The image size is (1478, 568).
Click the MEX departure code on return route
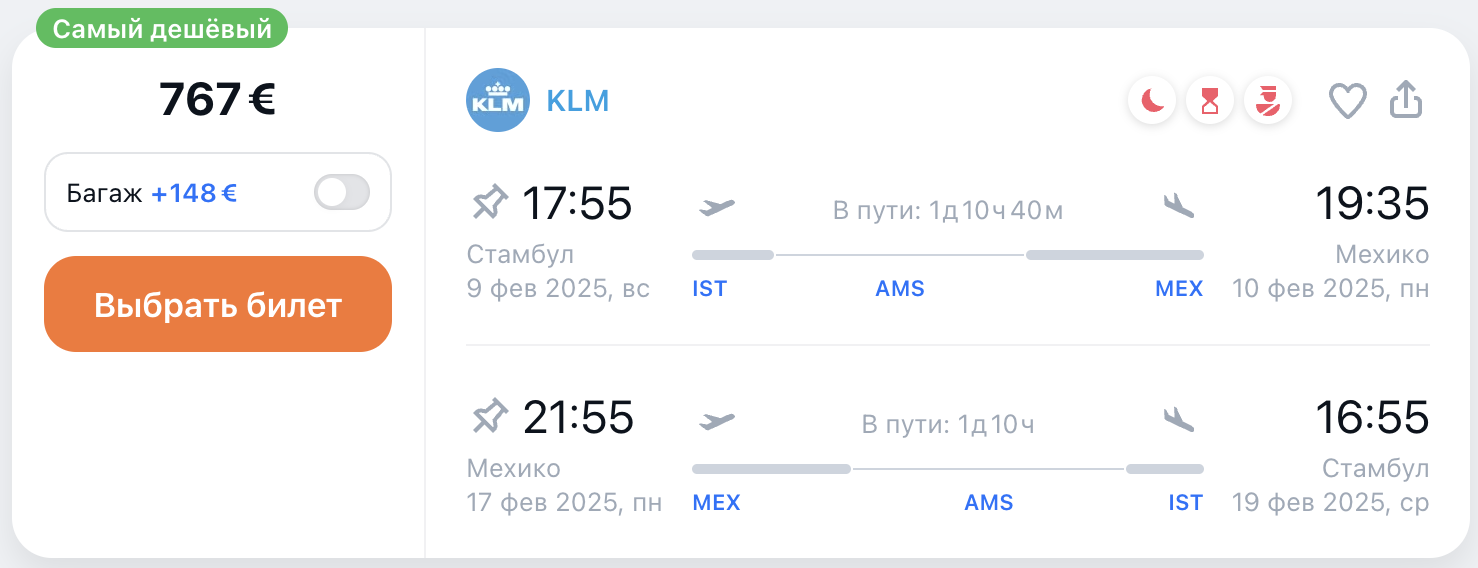click(716, 502)
